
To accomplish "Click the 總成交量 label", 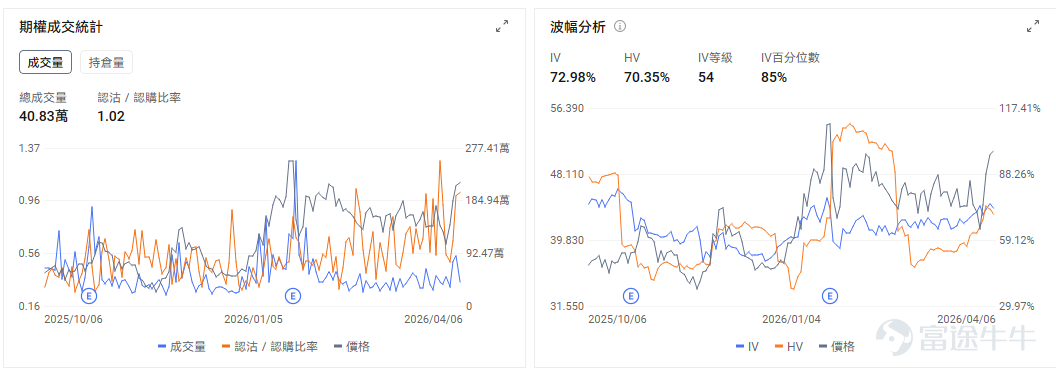I will tap(43, 98).
